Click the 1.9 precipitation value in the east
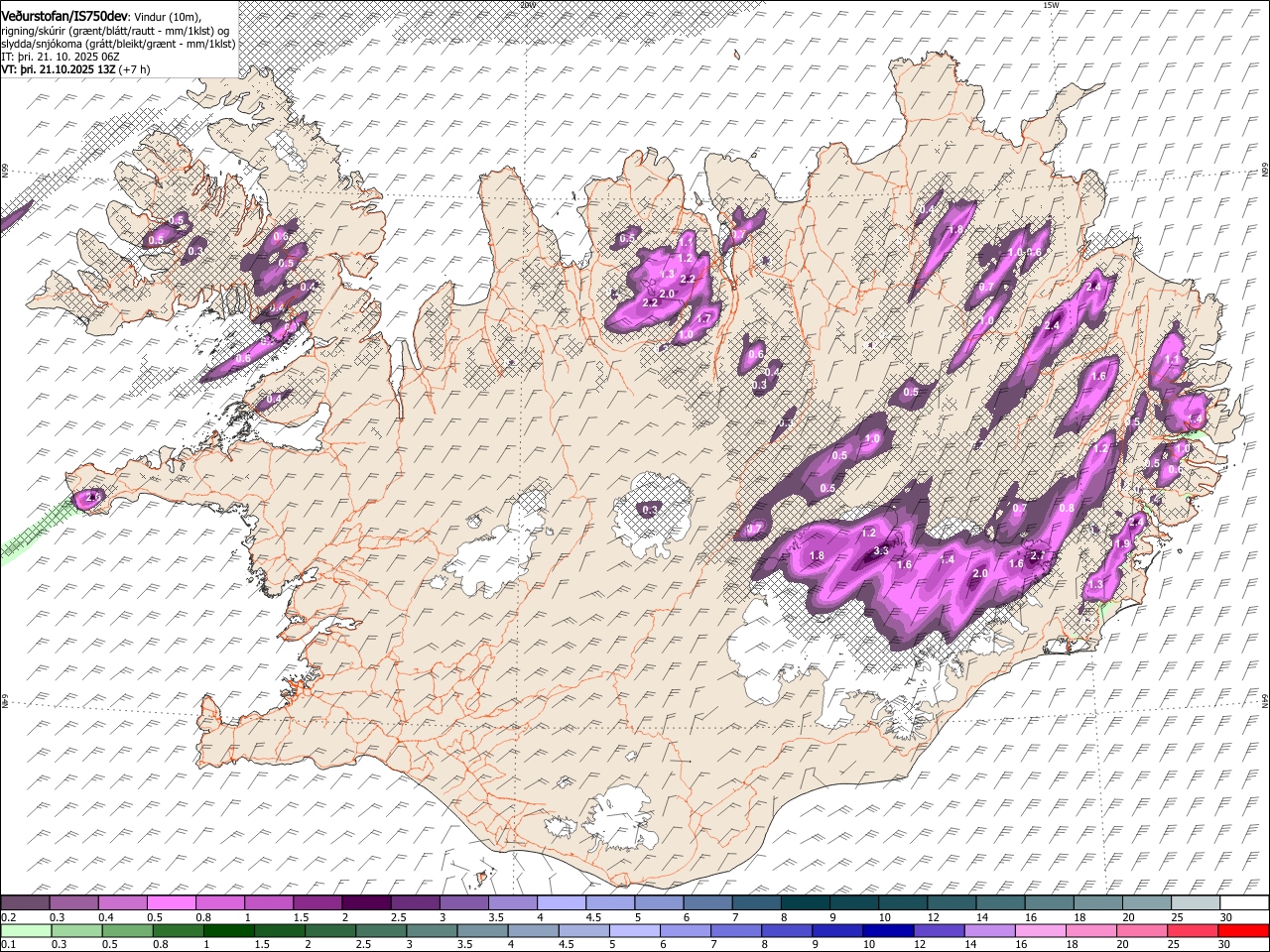The height and width of the screenshot is (952, 1270). pos(1123,544)
